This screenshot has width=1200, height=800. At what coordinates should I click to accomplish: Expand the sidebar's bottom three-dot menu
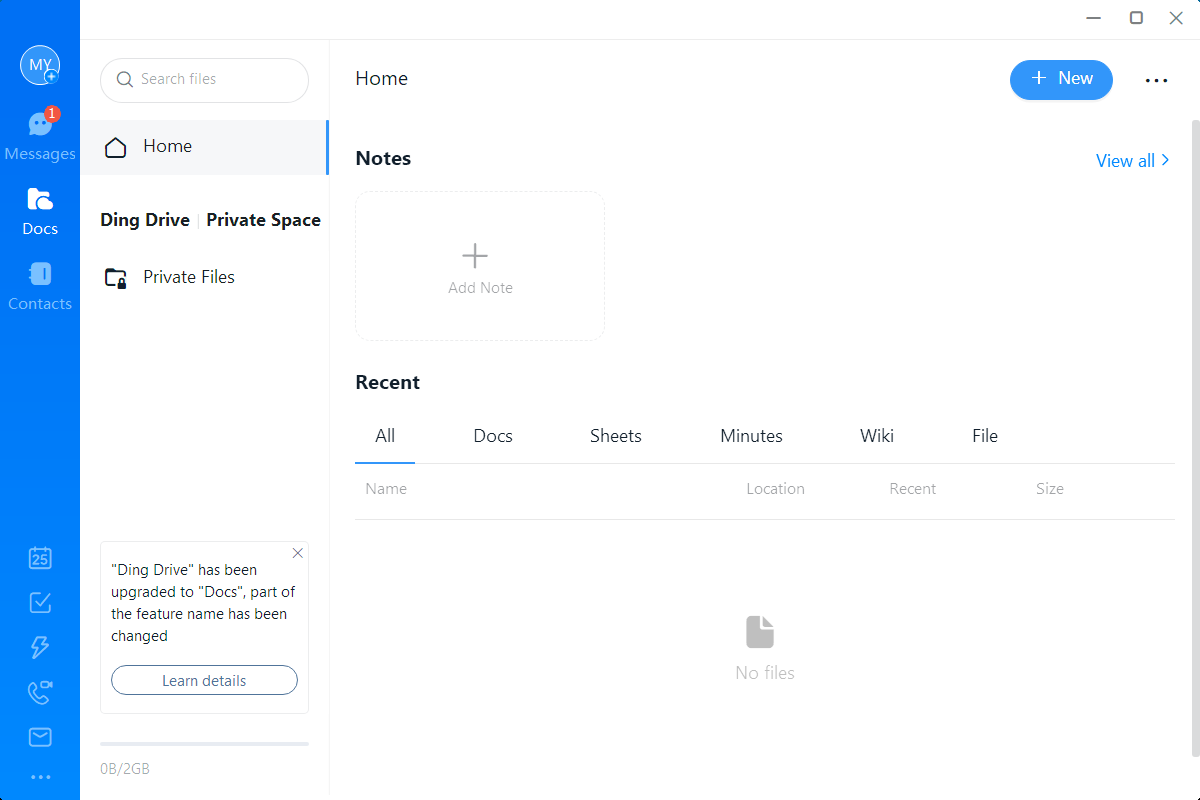point(40,777)
